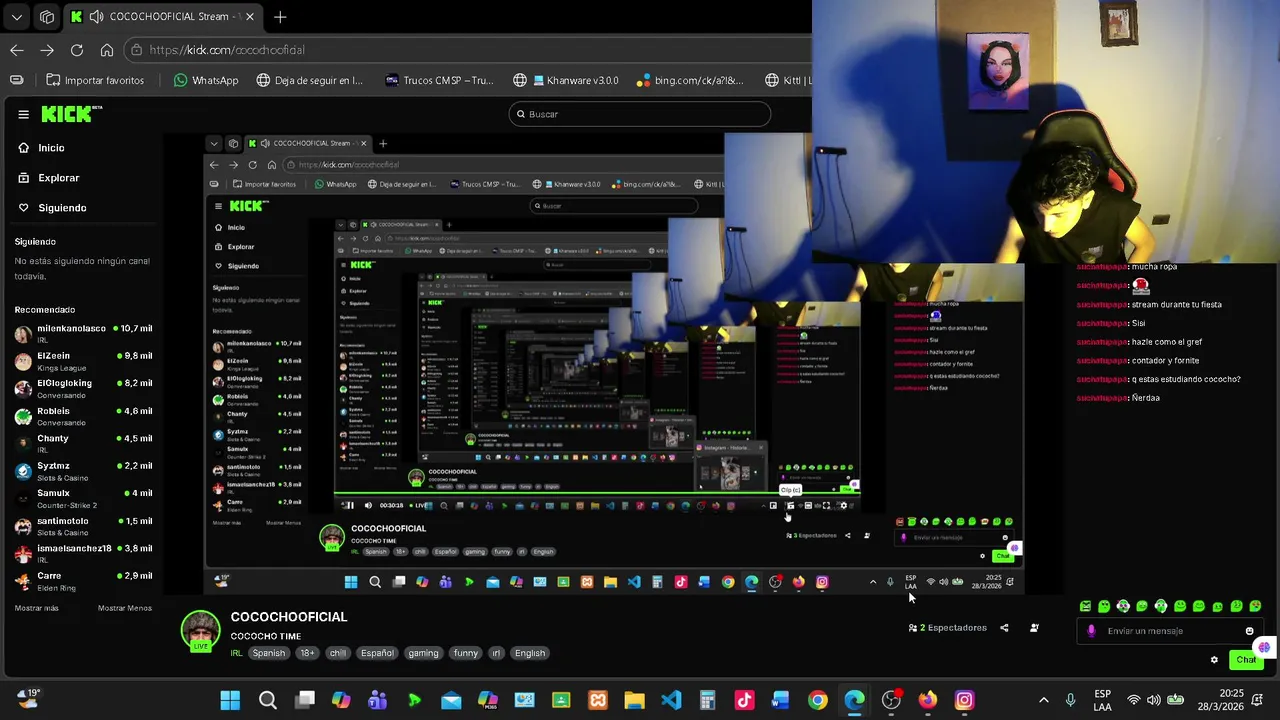Open the ESP LAA language switcher
Viewport: 1280px width, 720px height.
coord(1102,700)
